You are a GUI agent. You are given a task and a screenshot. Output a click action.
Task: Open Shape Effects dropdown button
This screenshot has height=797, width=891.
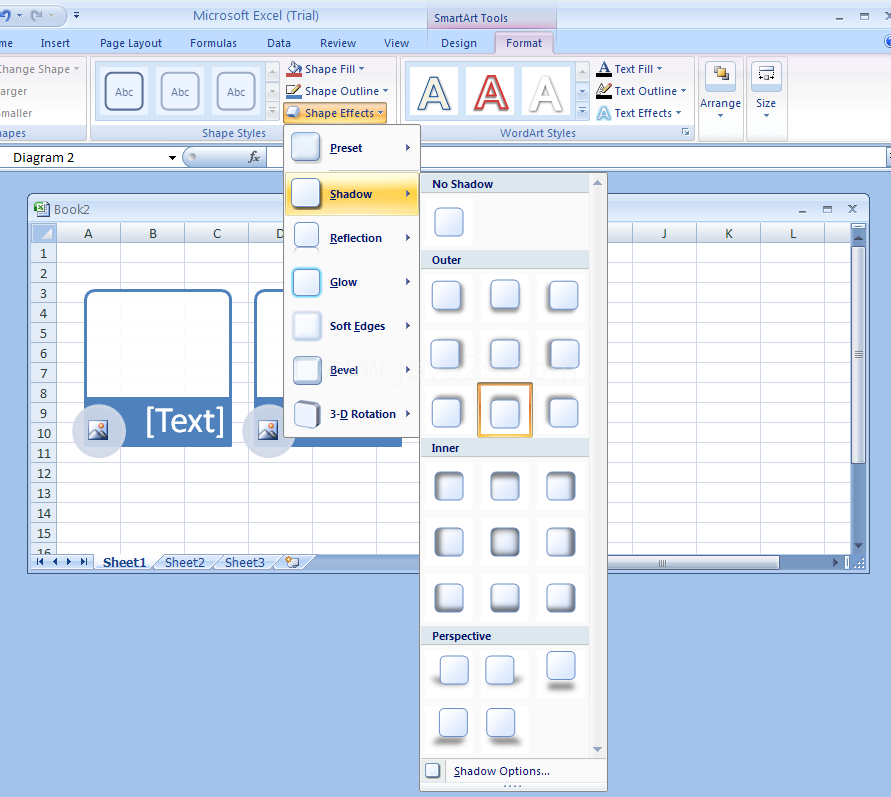(x=335, y=113)
